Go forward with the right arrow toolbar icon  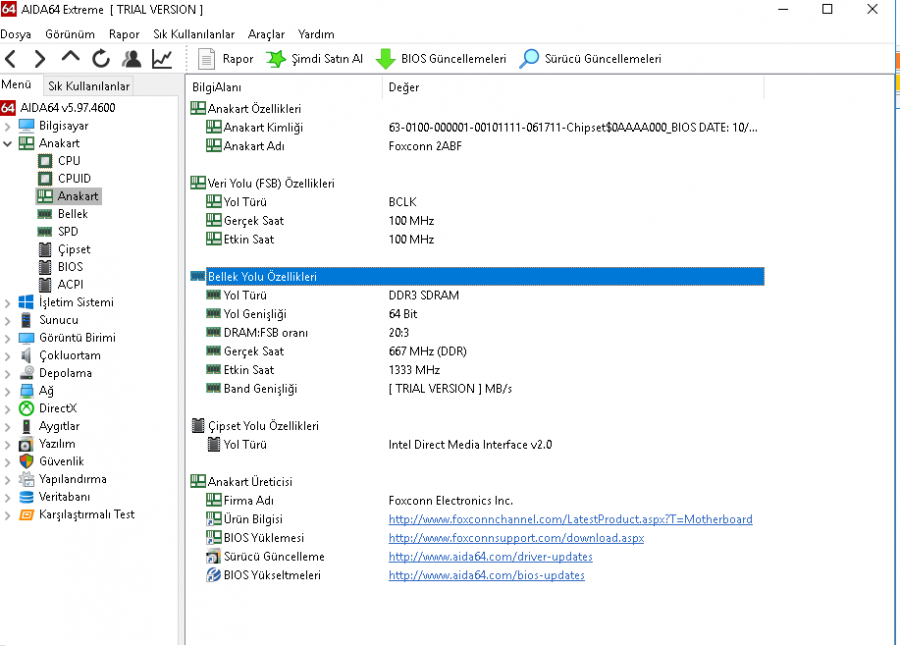40,59
